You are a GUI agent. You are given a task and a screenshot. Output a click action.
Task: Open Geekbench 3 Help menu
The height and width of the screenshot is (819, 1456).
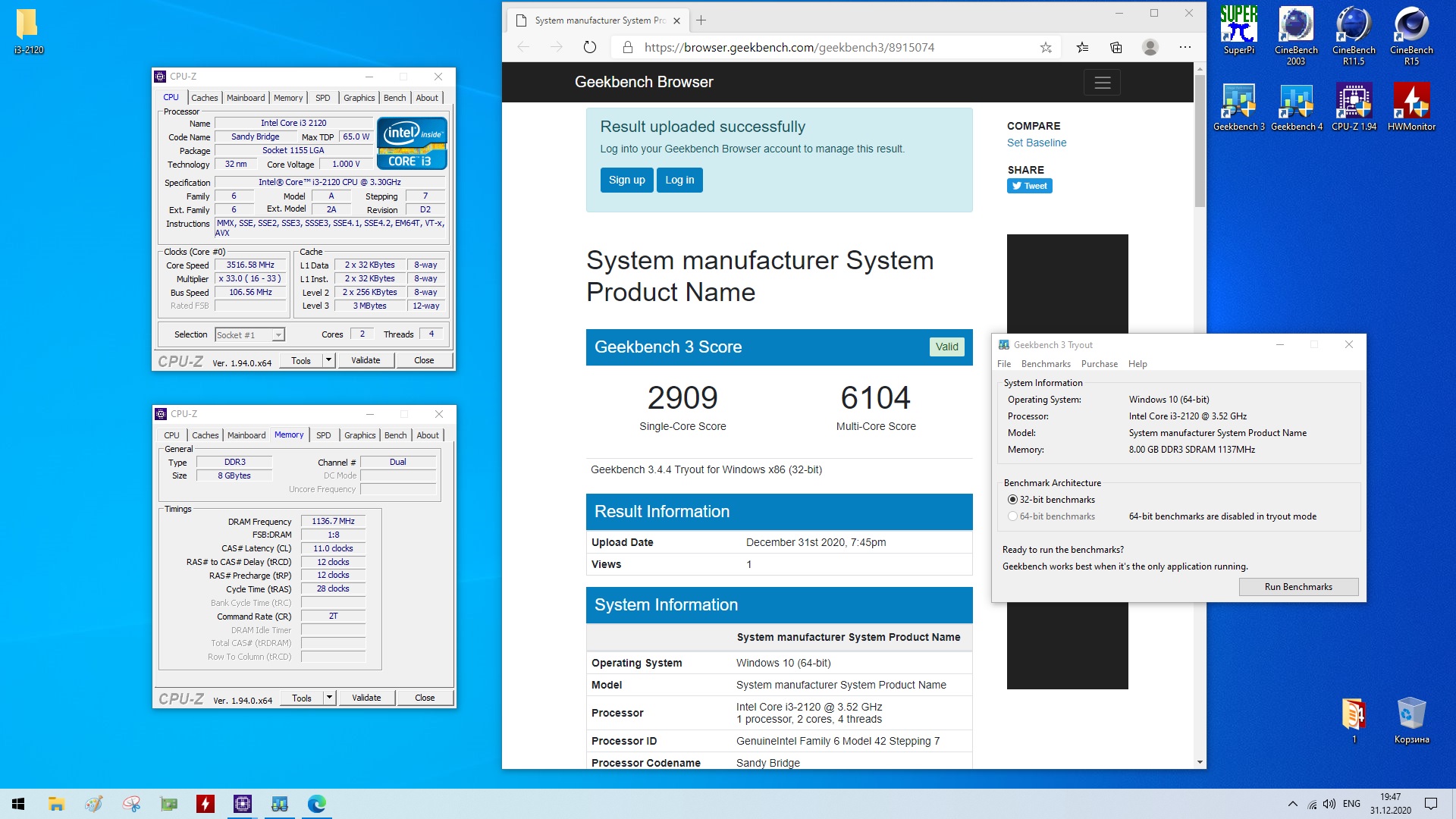(1137, 364)
